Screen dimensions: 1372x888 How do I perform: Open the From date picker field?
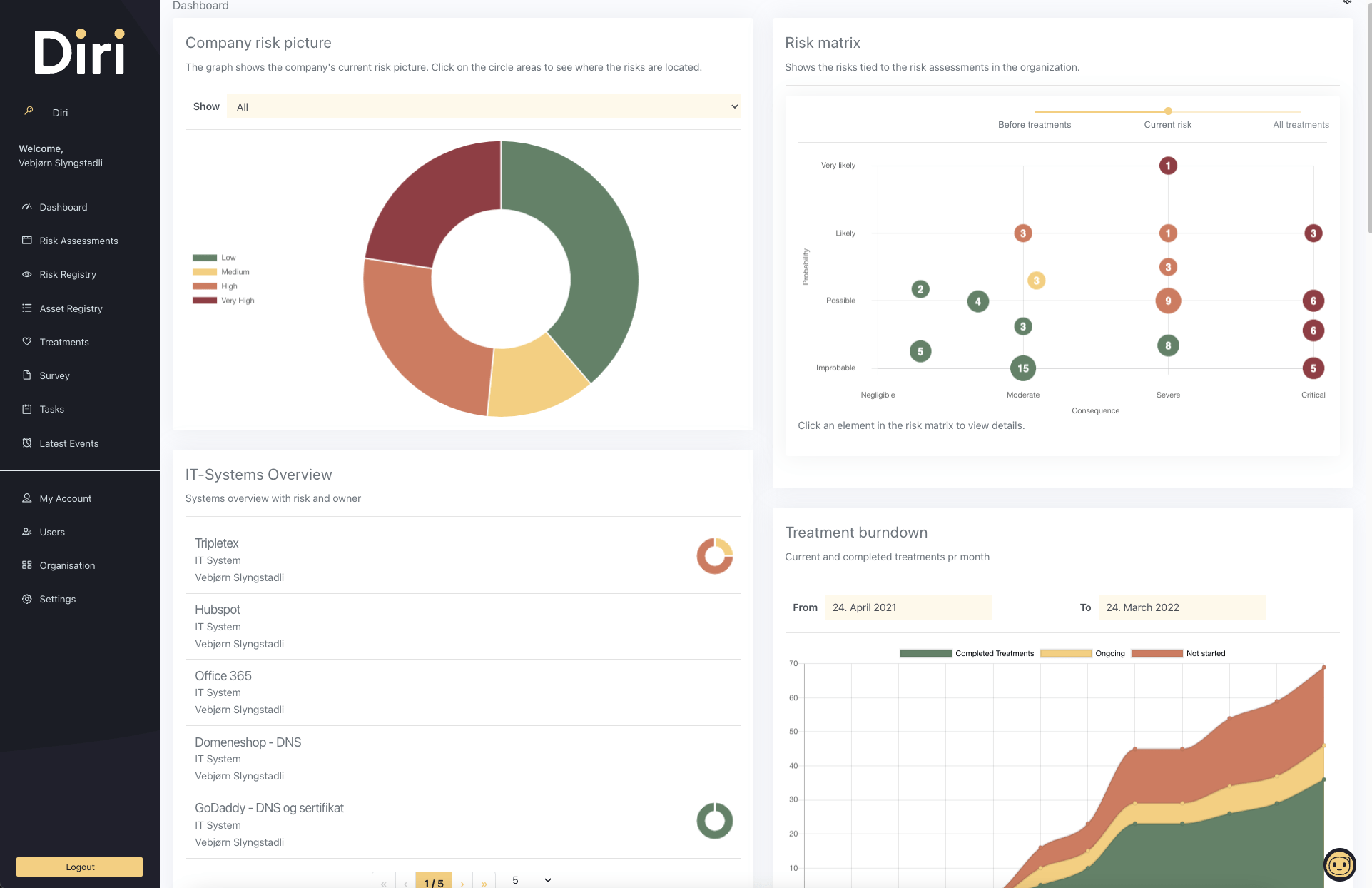click(x=908, y=607)
